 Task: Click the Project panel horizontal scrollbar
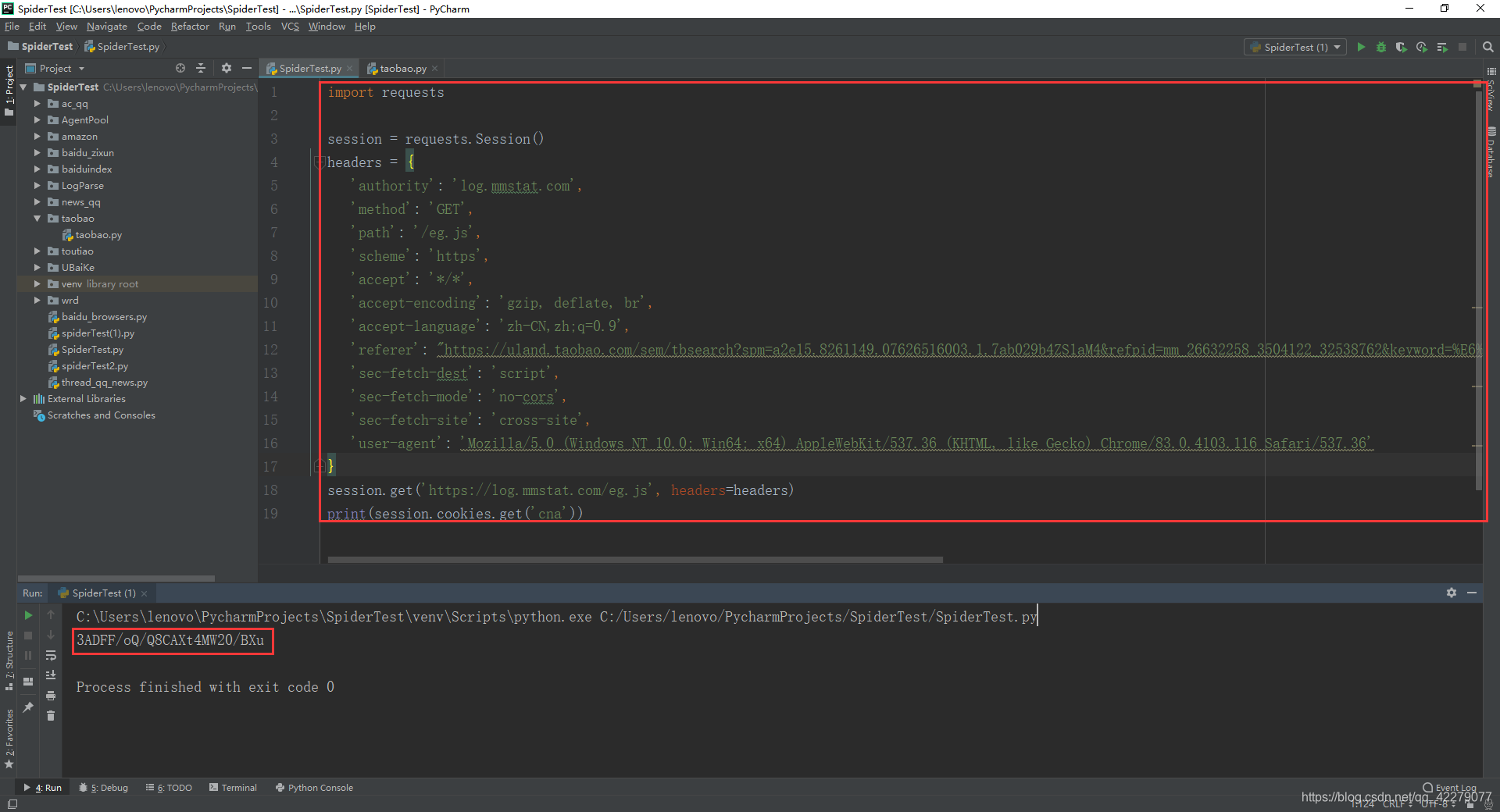(116, 579)
